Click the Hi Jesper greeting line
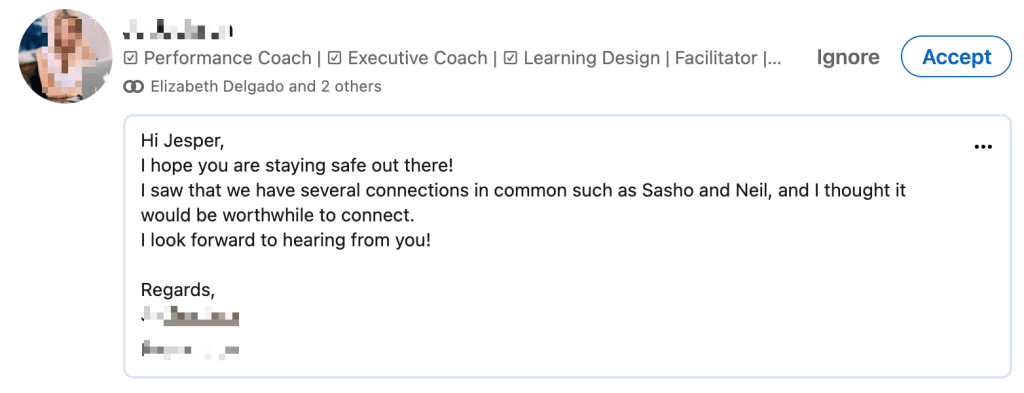The width and height of the screenshot is (1024, 393). click(182, 140)
